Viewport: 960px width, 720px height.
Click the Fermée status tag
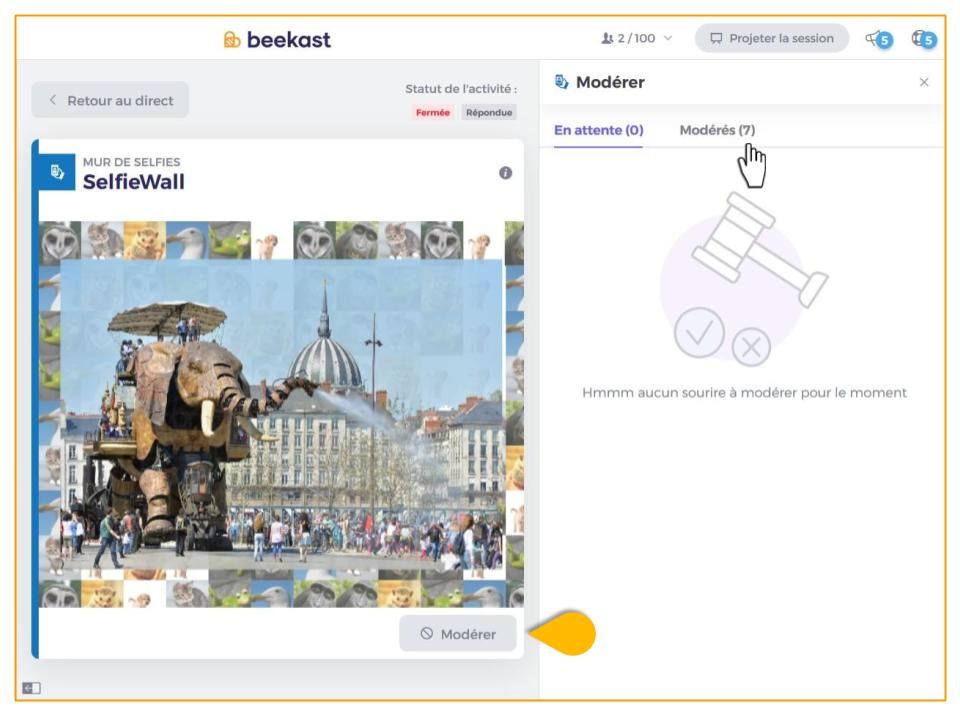click(432, 113)
